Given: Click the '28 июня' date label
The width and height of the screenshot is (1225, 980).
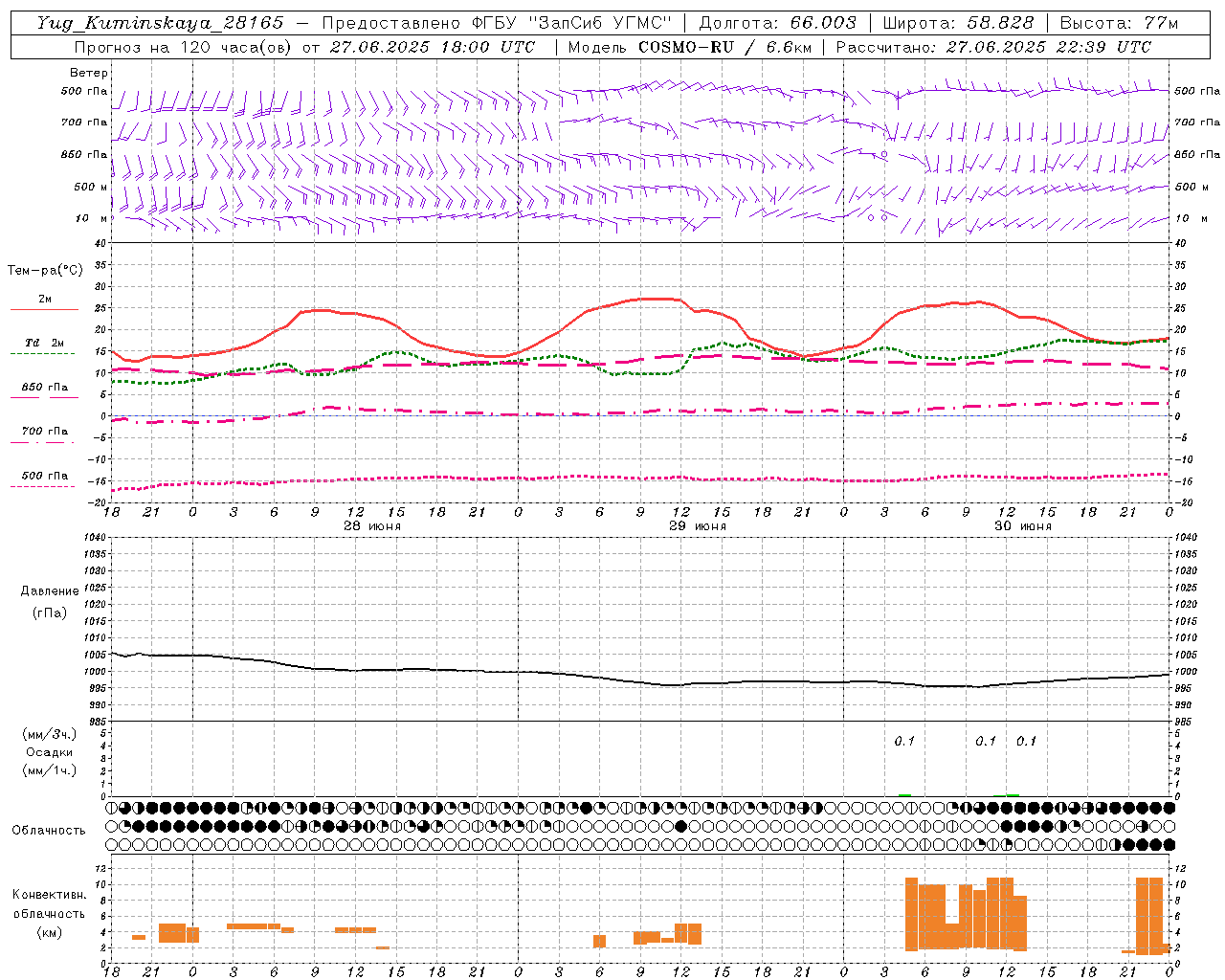Looking at the screenshot, I should (x=372, y=526).
